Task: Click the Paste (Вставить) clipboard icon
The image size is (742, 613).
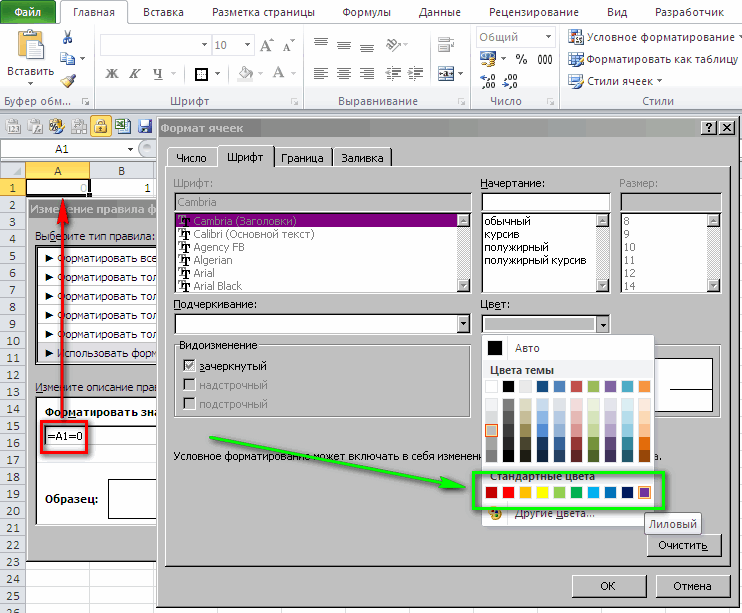Action: (30, 45)
